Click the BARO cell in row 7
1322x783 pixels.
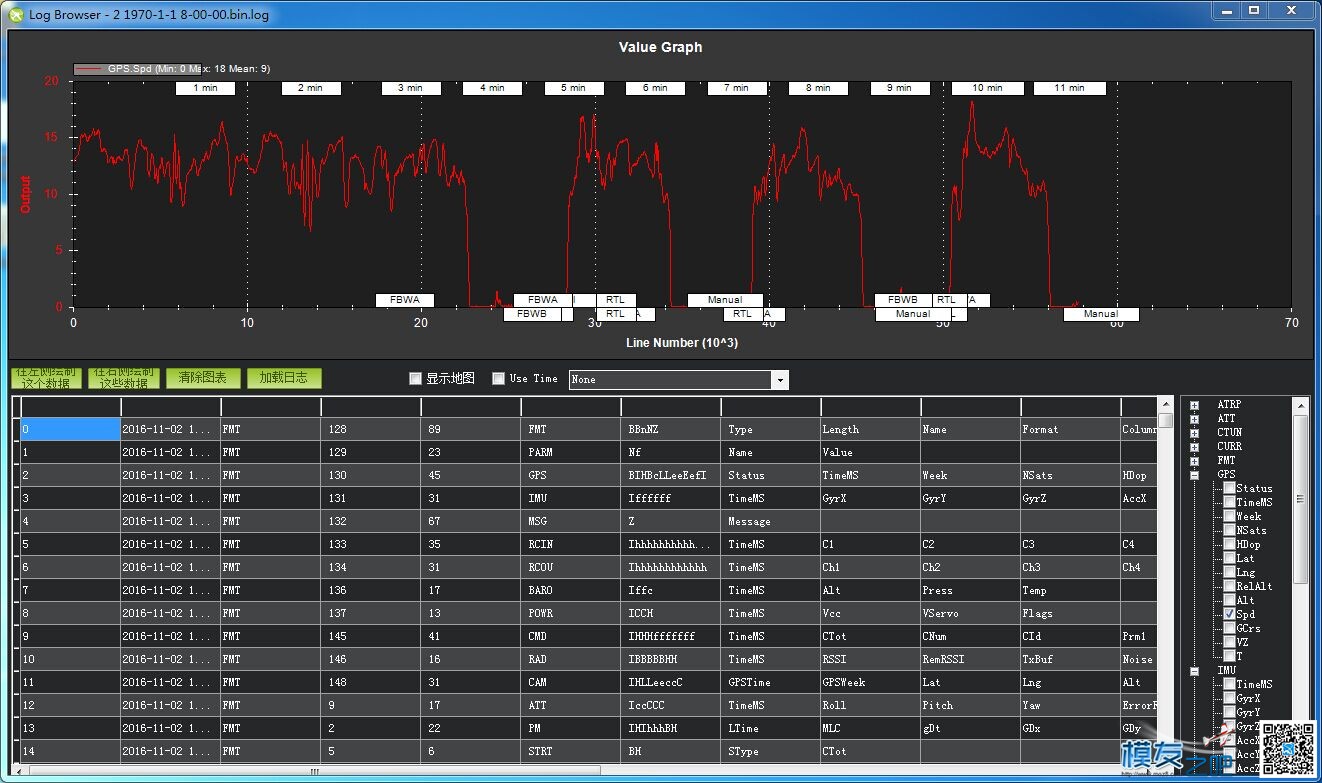[570, 590]
